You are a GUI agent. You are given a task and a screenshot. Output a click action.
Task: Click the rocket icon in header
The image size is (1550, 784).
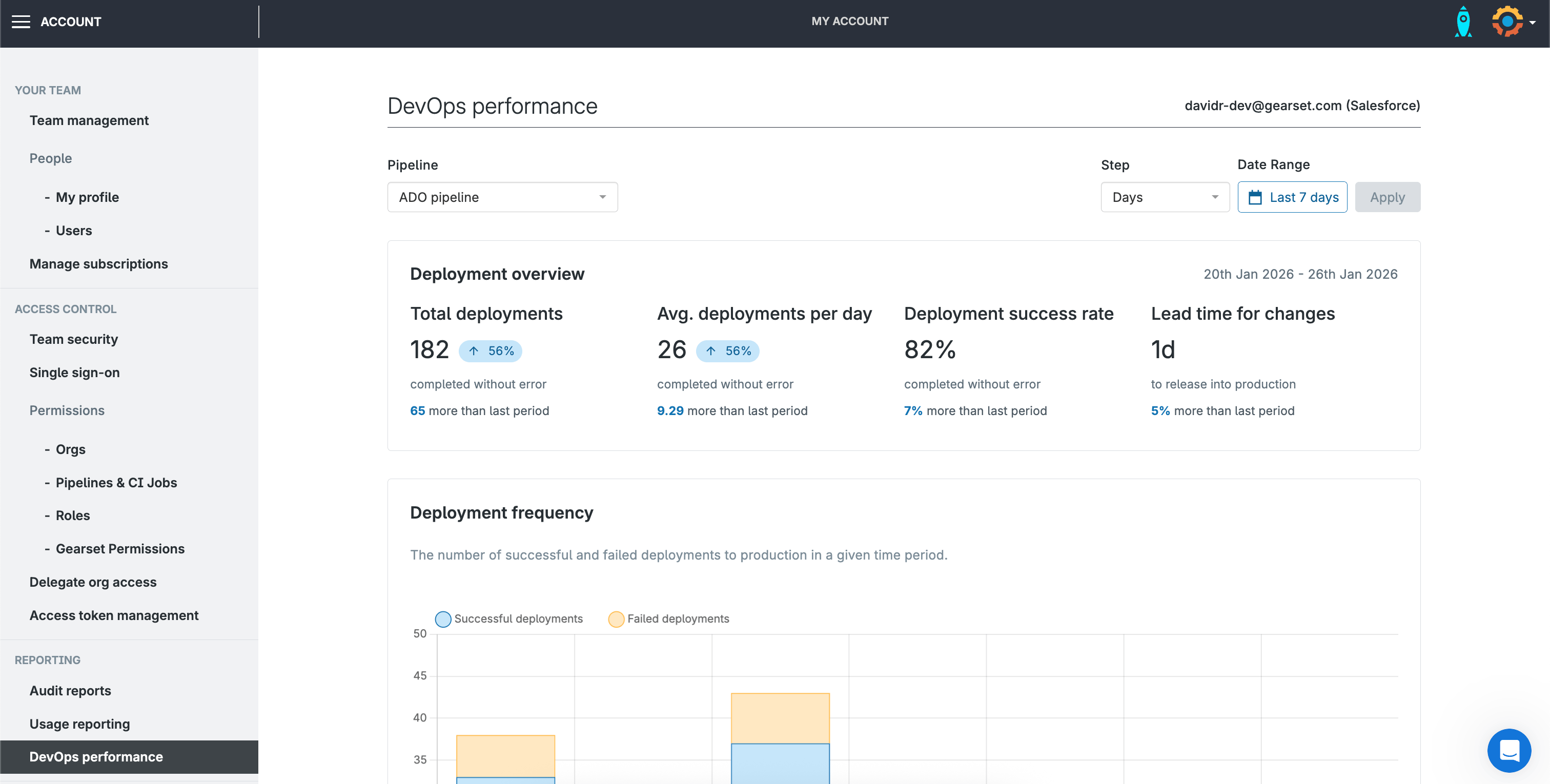pyautogui.click(x=1463, y=22)
